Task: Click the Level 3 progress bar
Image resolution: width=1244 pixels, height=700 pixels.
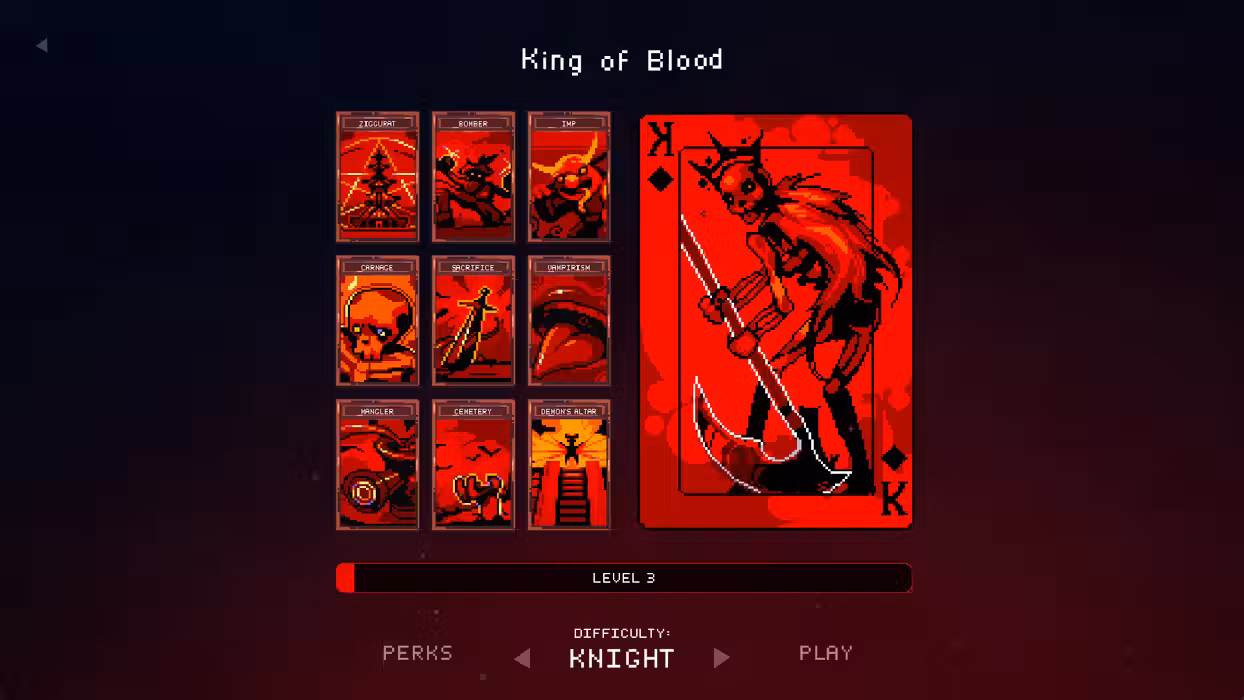Action: [624, 578]
